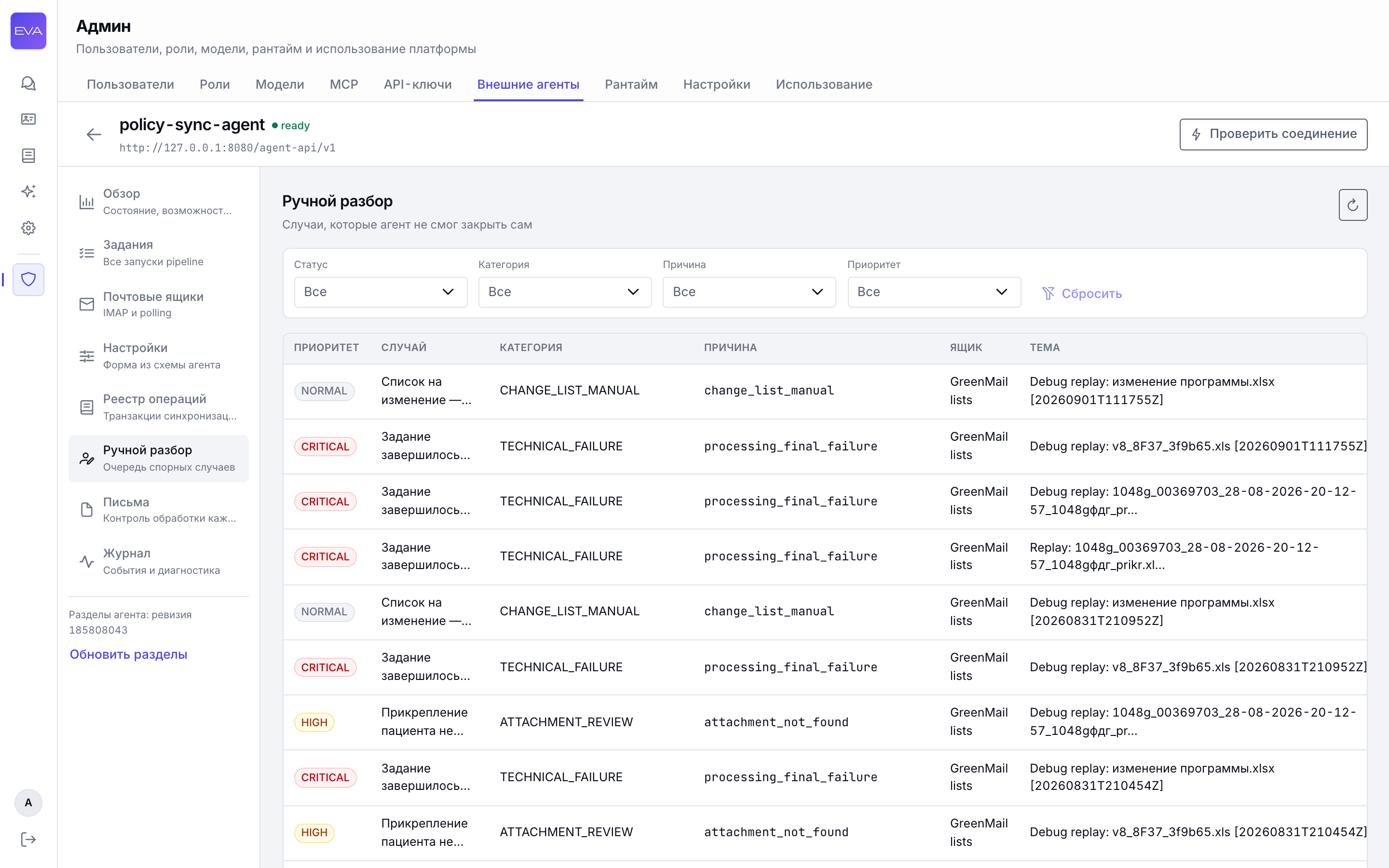Expand the Статус filter dropdown
The image size is (1389, 868).
pyautogui.click(x=381, y=292)
